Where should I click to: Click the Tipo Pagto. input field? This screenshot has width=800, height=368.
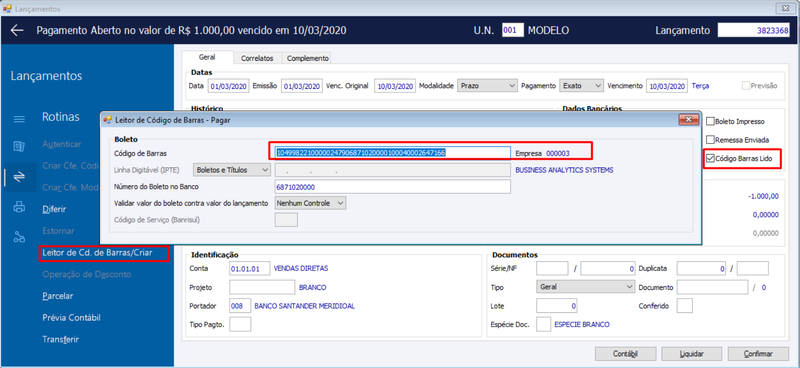[x=240, y=324]
